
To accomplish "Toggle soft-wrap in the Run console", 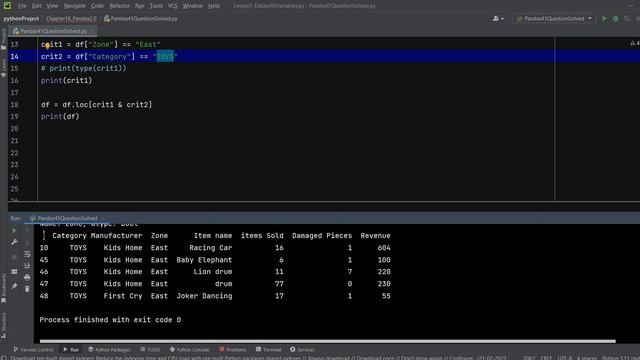I will coord(27,254).
